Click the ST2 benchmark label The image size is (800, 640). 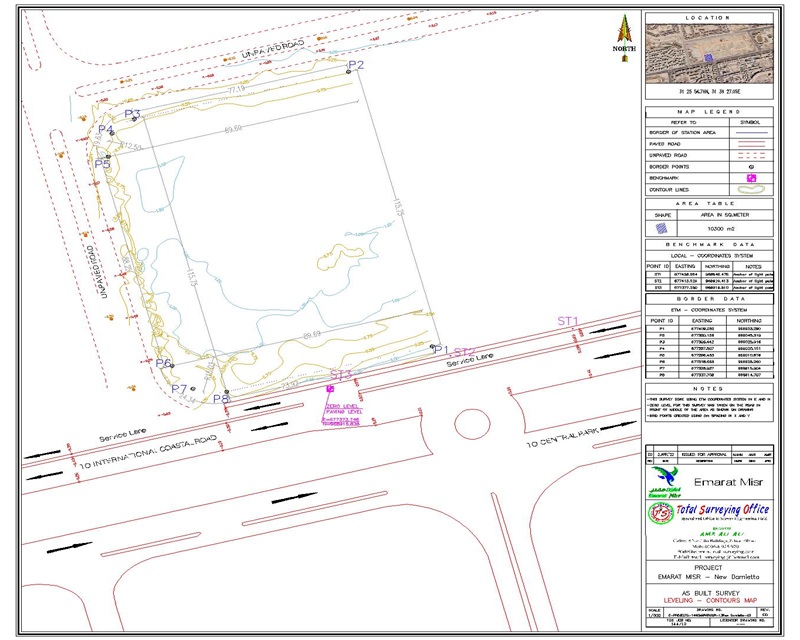[464, 352]
